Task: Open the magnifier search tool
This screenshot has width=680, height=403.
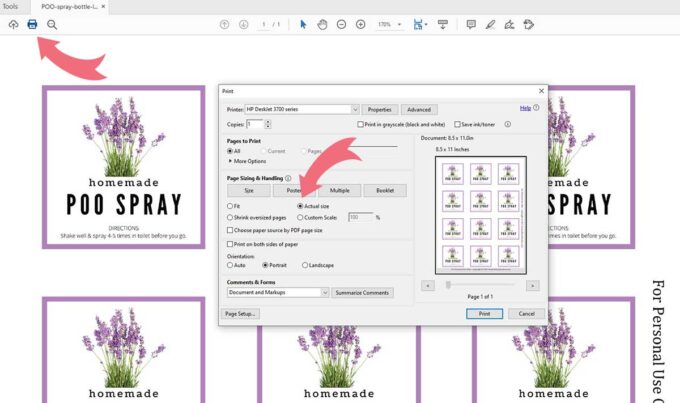Action: pyautogui.click(x=52, y=24)
